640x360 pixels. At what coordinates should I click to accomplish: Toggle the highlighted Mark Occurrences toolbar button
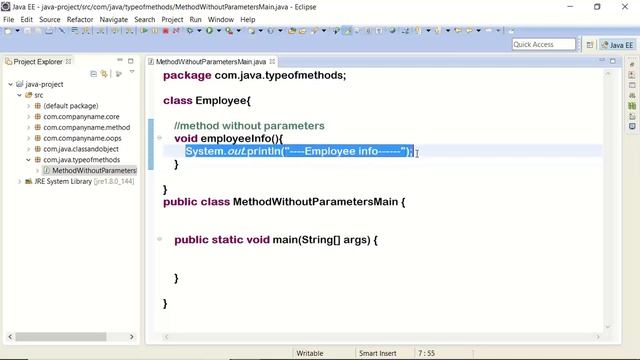(348, 31)
